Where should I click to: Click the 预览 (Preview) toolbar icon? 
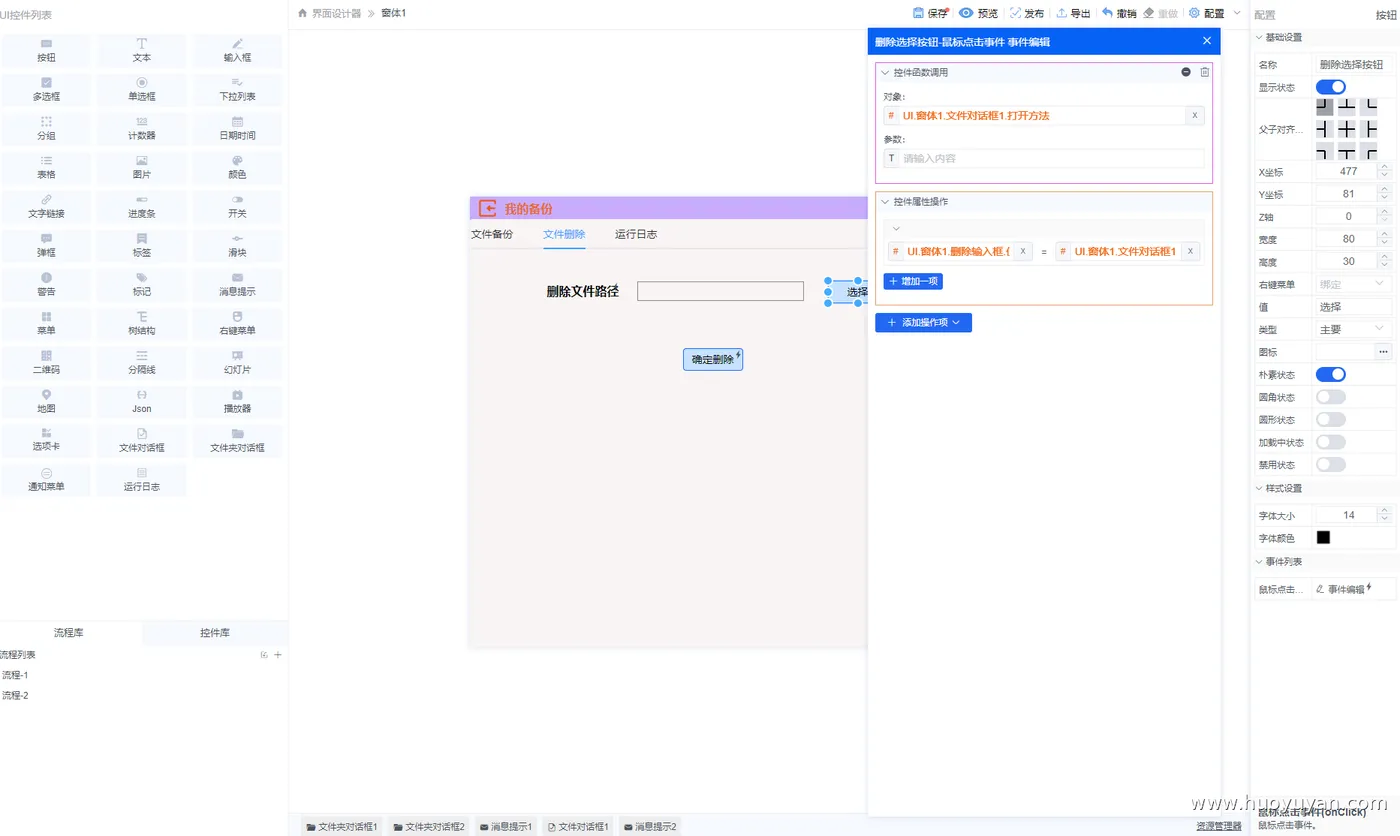click(x=982, y=13)
